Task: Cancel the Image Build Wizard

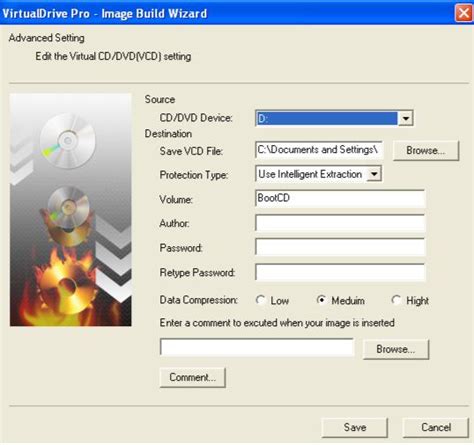Action: coord(436,428)
